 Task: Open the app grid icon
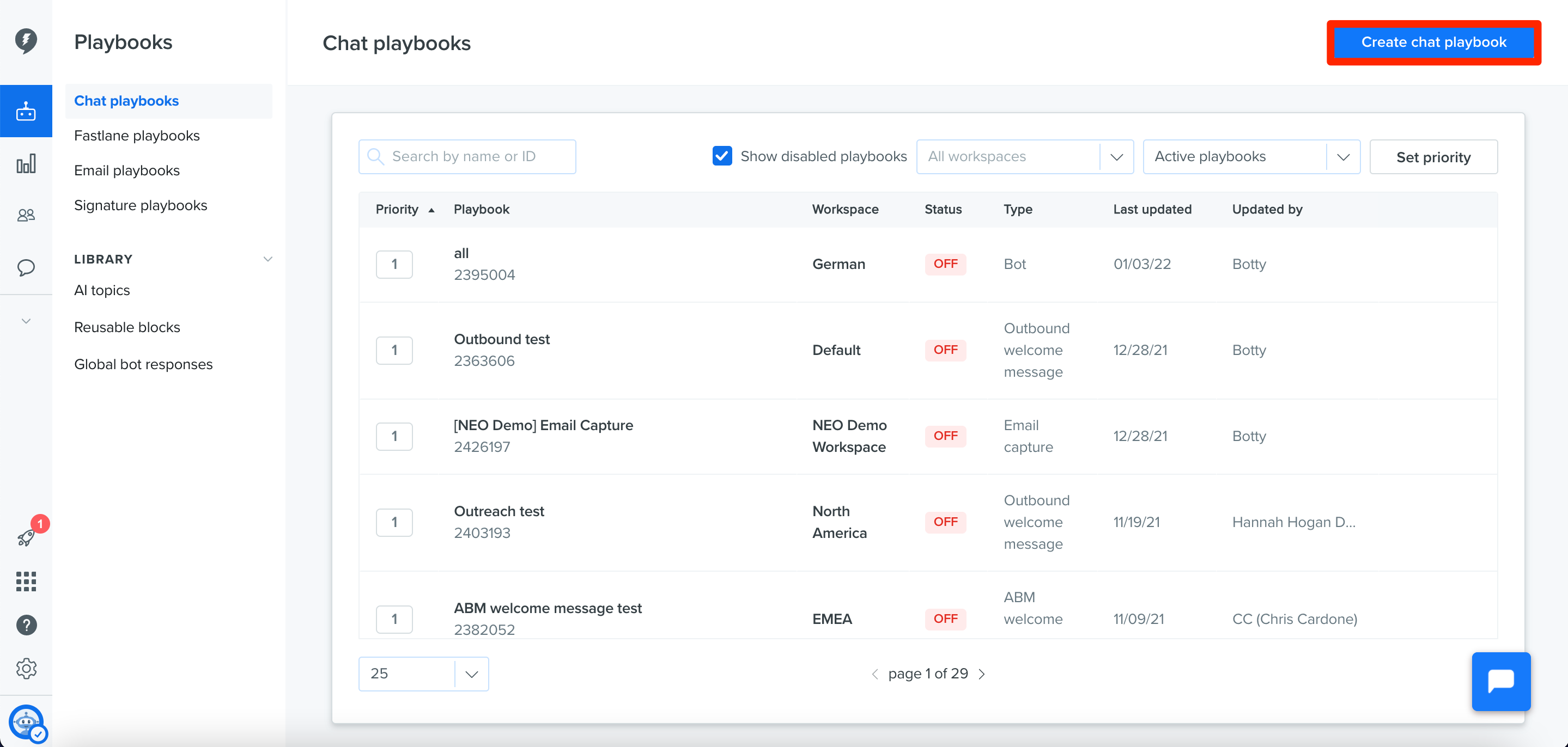[26, 581]
